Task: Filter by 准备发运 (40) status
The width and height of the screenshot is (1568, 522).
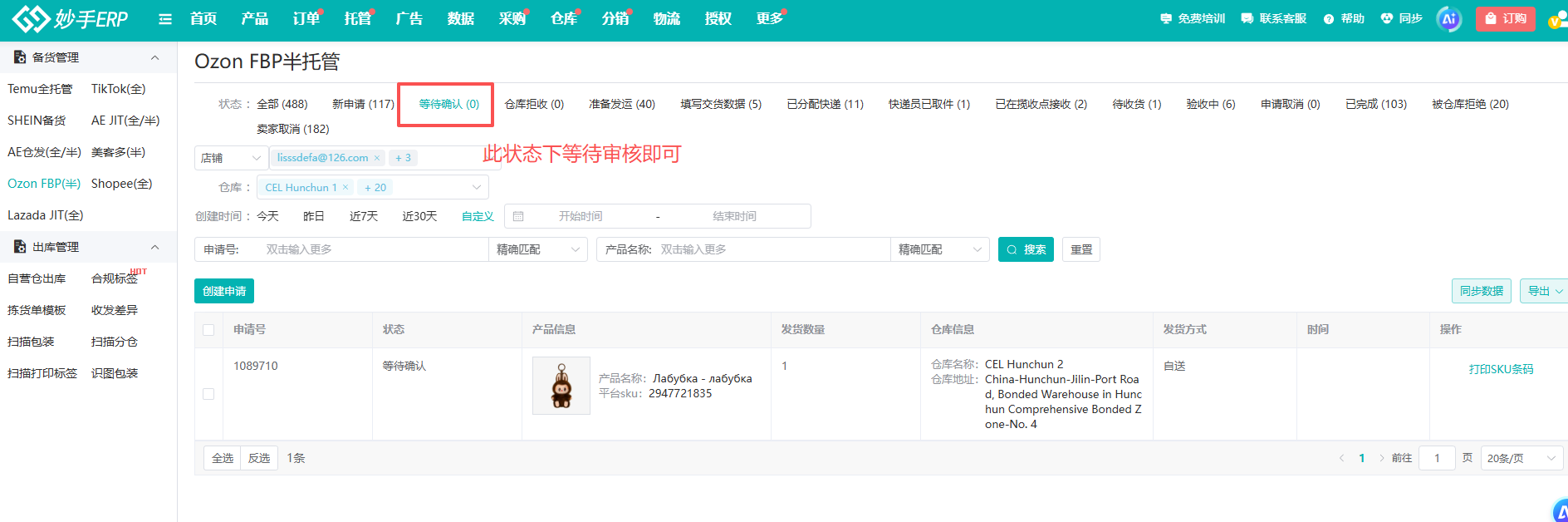Action: (x=622, y=104)
